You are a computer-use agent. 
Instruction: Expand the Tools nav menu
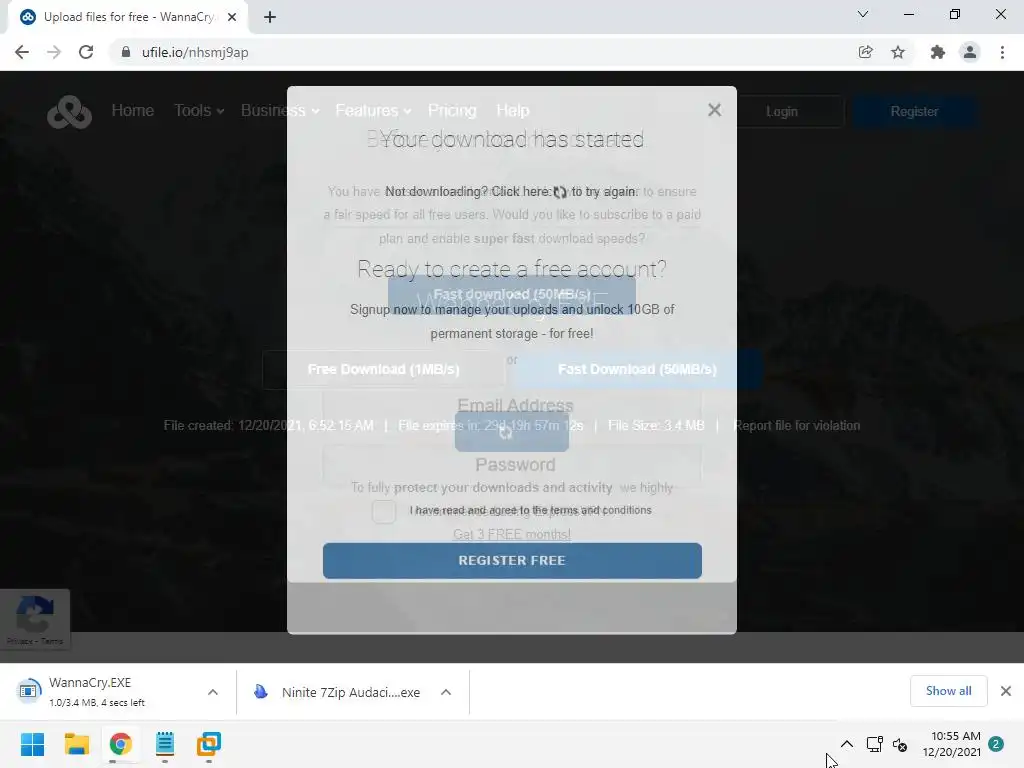pyautogui.click(x=199, y=110)
